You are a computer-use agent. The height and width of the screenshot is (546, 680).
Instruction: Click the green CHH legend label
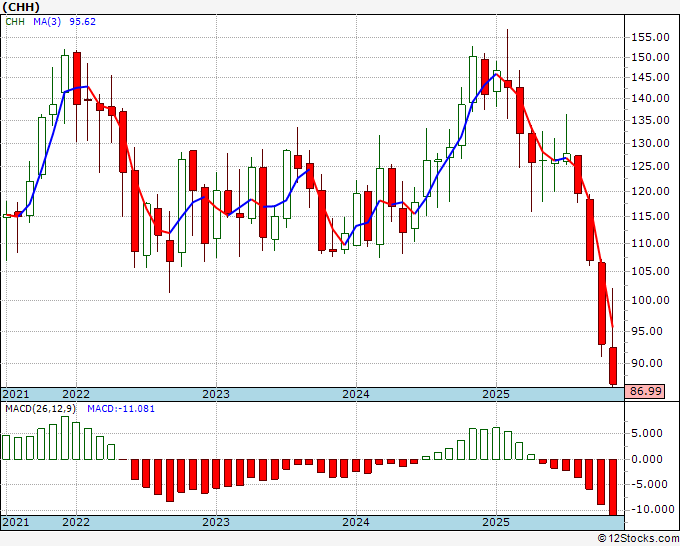point(15,22)
